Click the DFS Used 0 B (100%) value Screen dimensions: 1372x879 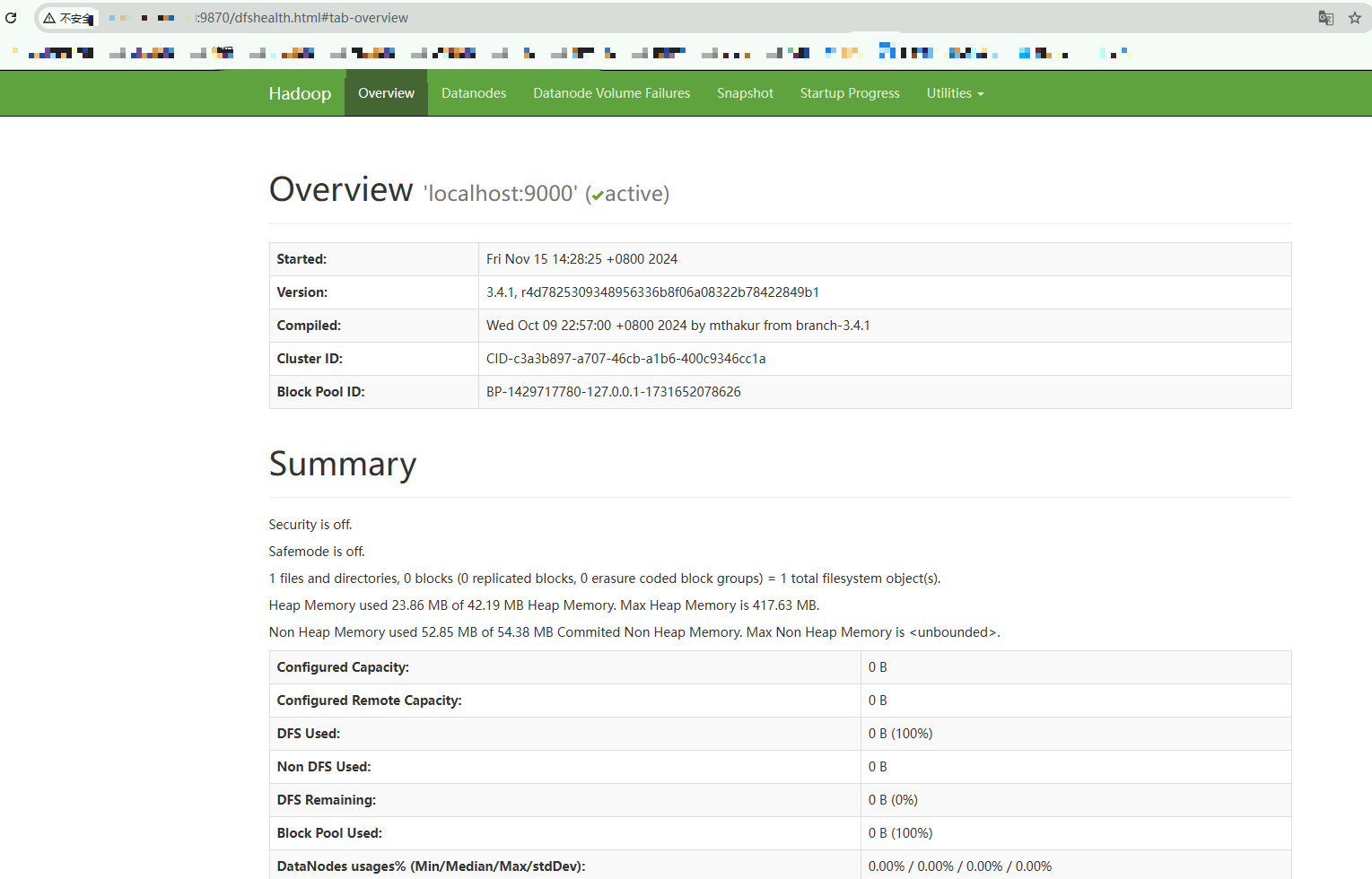point(900,734)
